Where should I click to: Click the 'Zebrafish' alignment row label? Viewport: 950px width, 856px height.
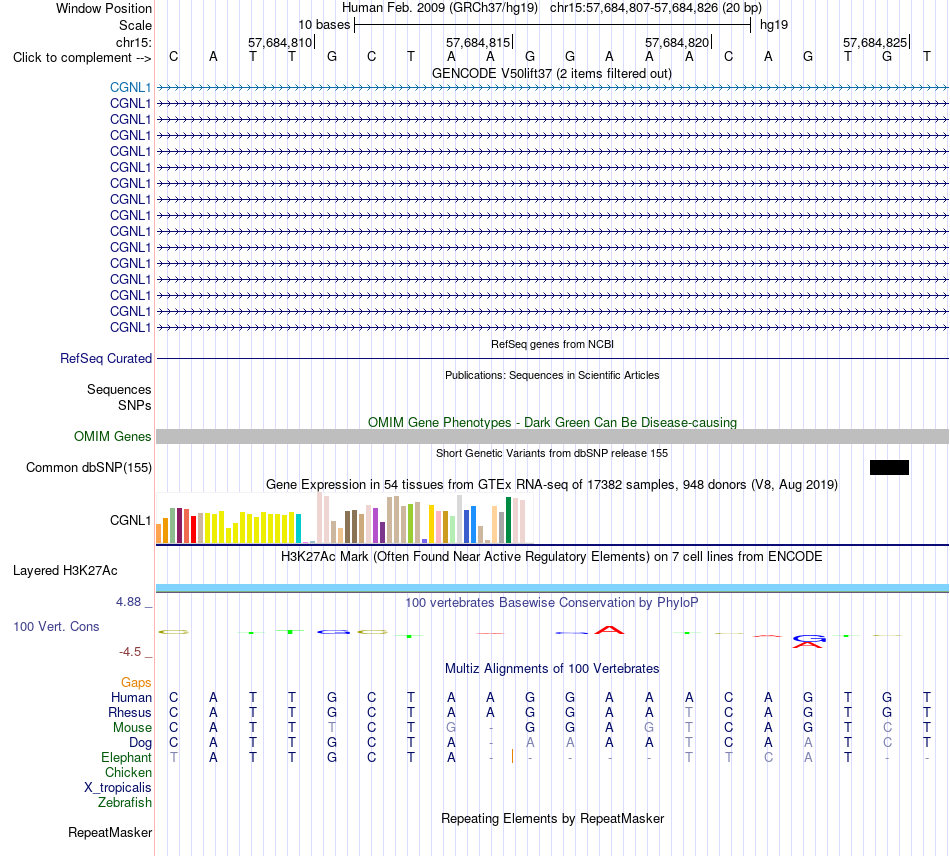pyautogui.click(x=125, y=802)
